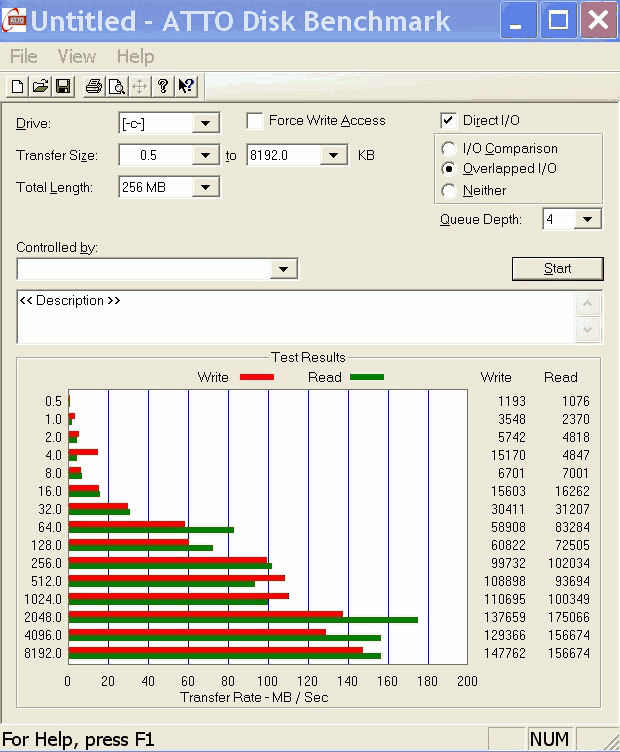The width and height of the screenshot is (620, 752).
Task: Click the Print toolbar icon
Action: pyautogui.click(x=93, y=87)
